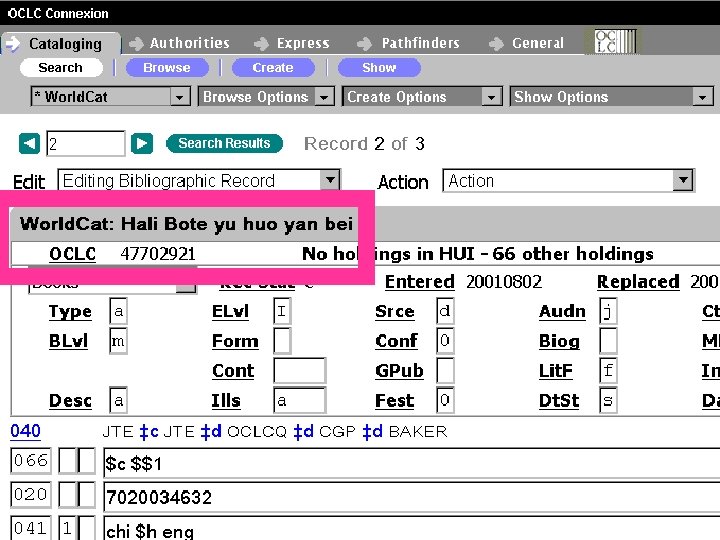Screen dimensions: 720x540
Task: Edit the Desc value box
Action: pos(118,400)
